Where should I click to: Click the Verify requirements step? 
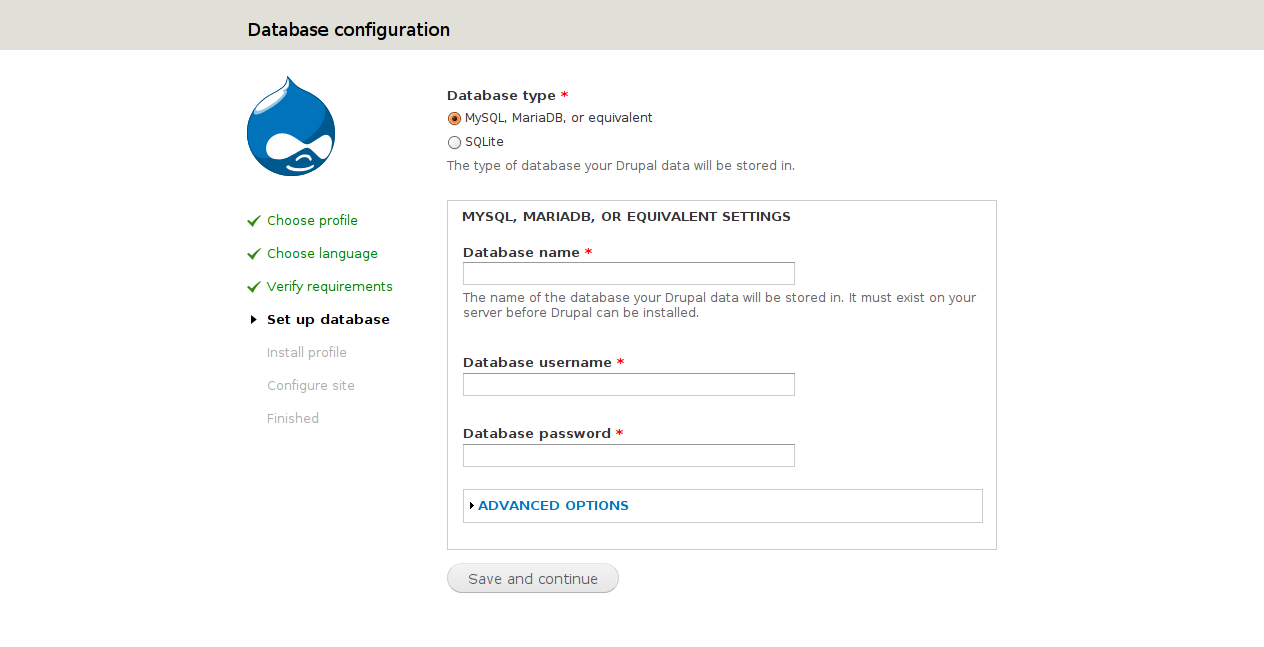pos(330,287)
